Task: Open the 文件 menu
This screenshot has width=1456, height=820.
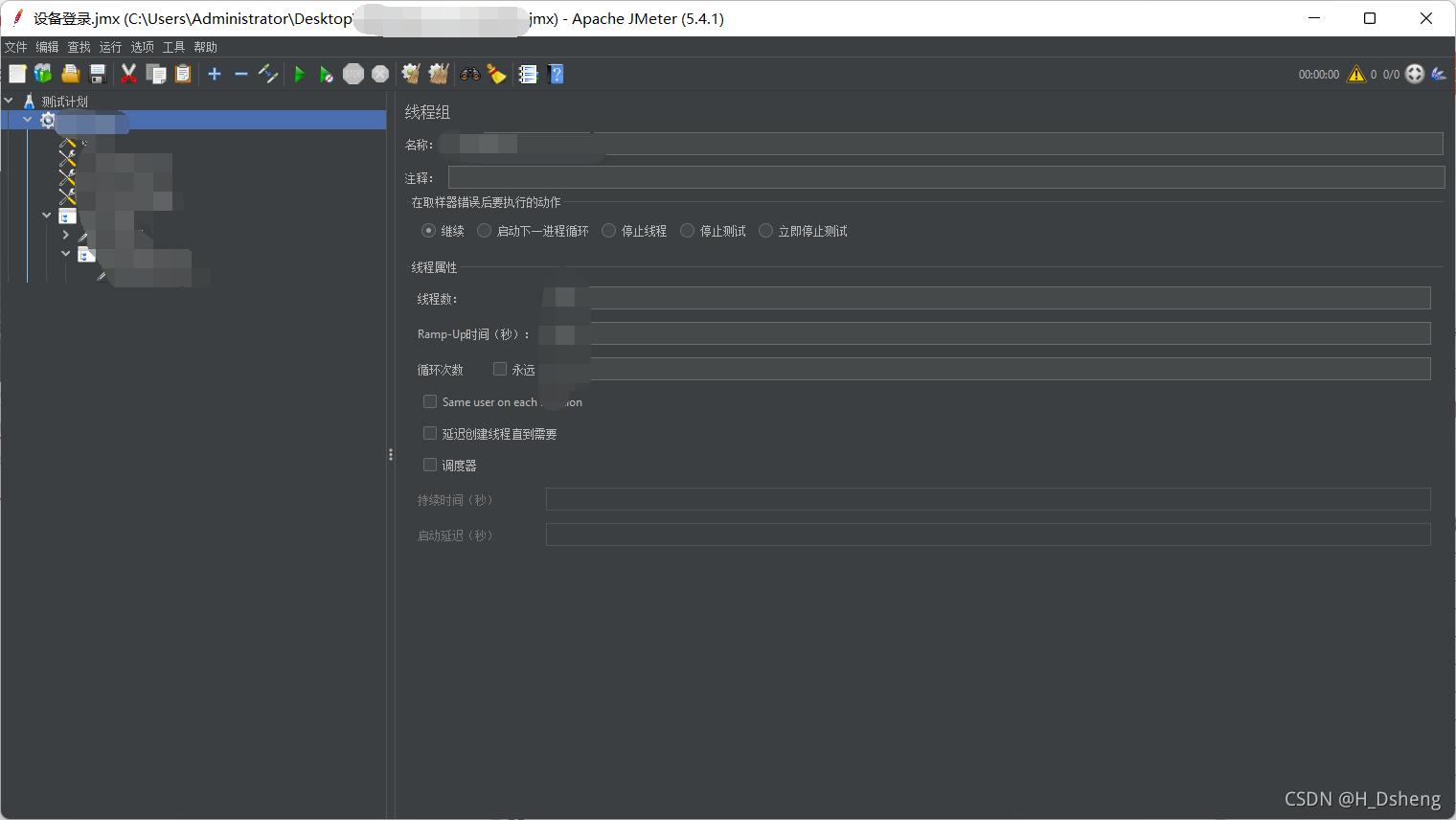Action: click(x=16, y=47)
